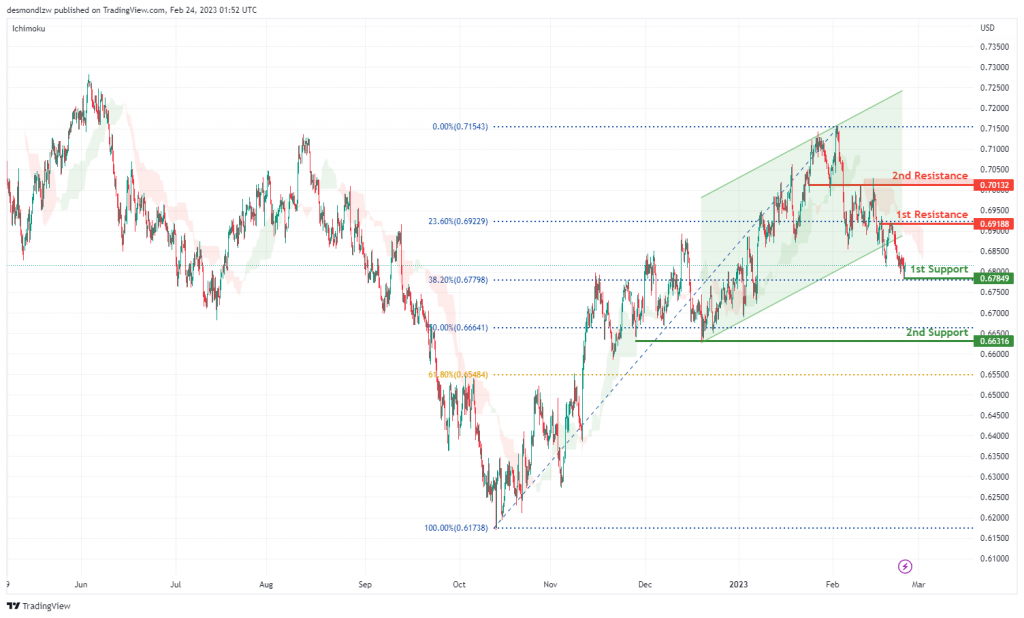Select the 0.67849 green price tag
Screen dimensions: 1024x618
click(x=994, y=278)
